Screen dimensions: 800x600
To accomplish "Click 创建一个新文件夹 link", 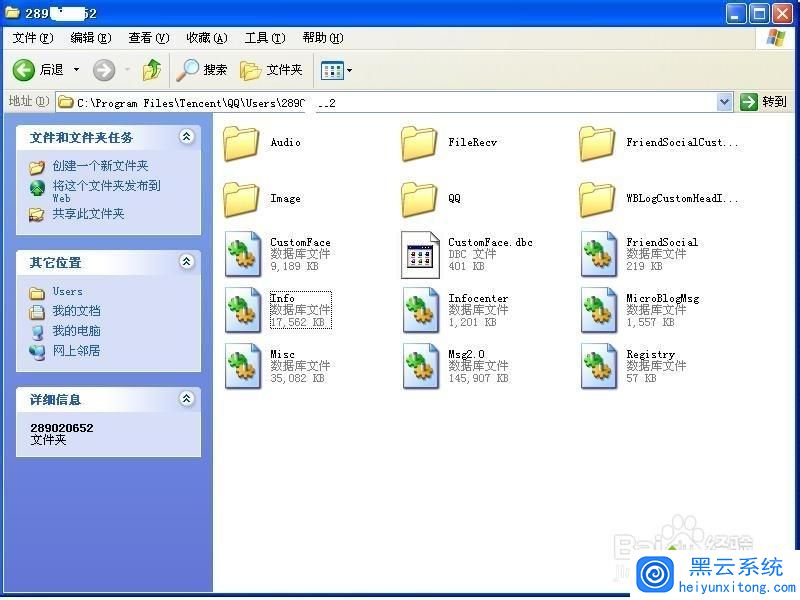I will (x=100, y=166).
